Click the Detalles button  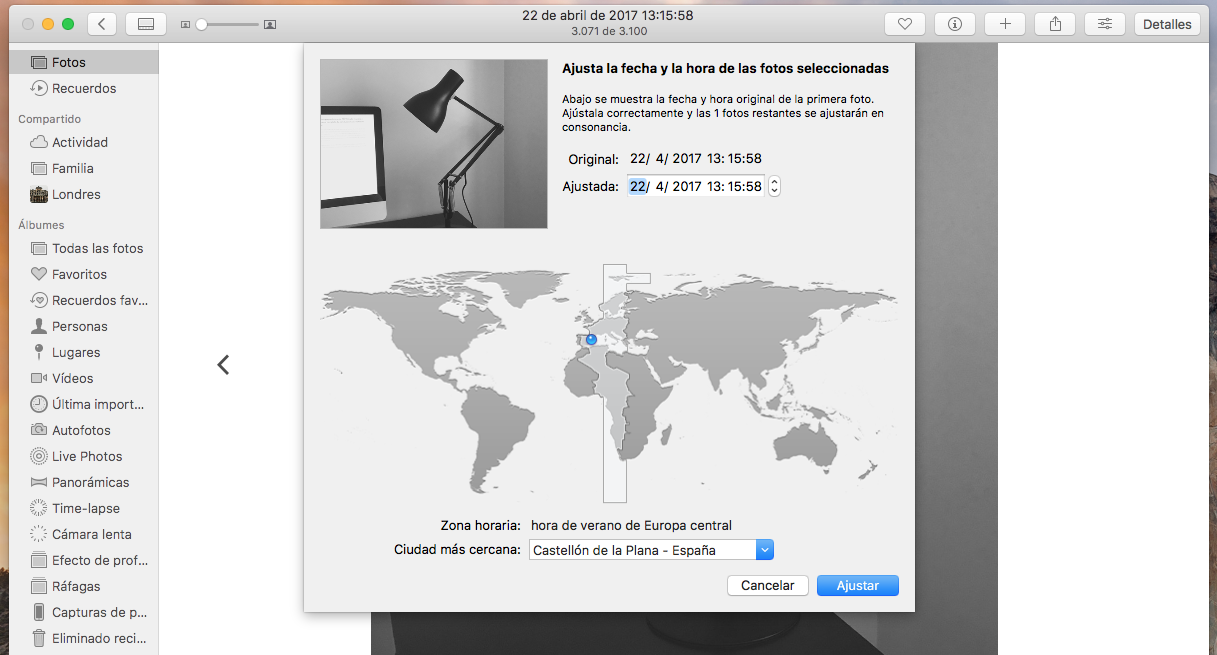[1167, 24]
